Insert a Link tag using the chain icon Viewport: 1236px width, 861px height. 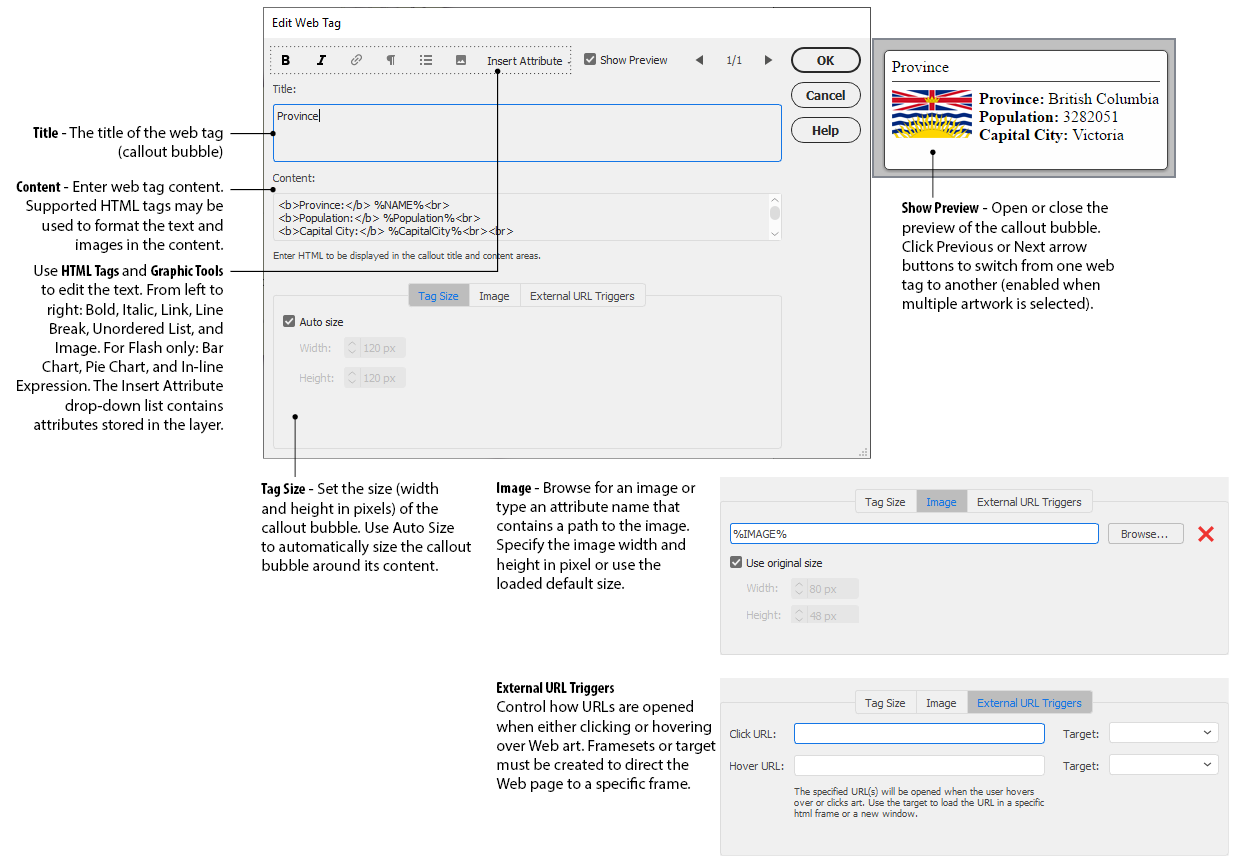point(356,60)
